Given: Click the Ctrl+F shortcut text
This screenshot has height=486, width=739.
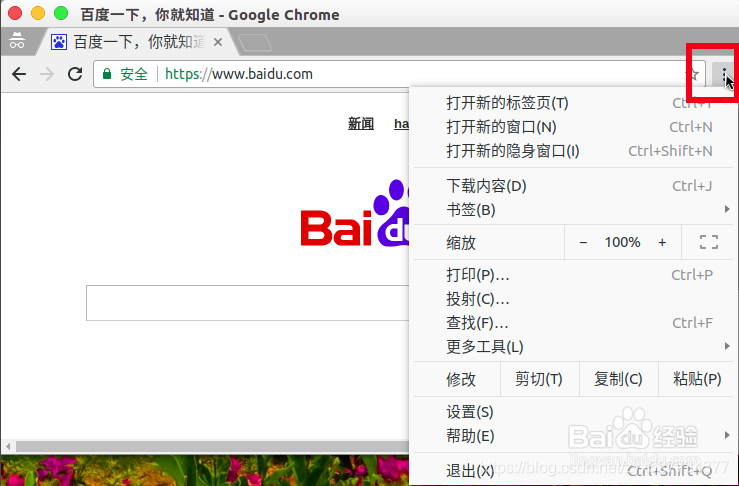Looking at the screenshot, I should point(692,323).
